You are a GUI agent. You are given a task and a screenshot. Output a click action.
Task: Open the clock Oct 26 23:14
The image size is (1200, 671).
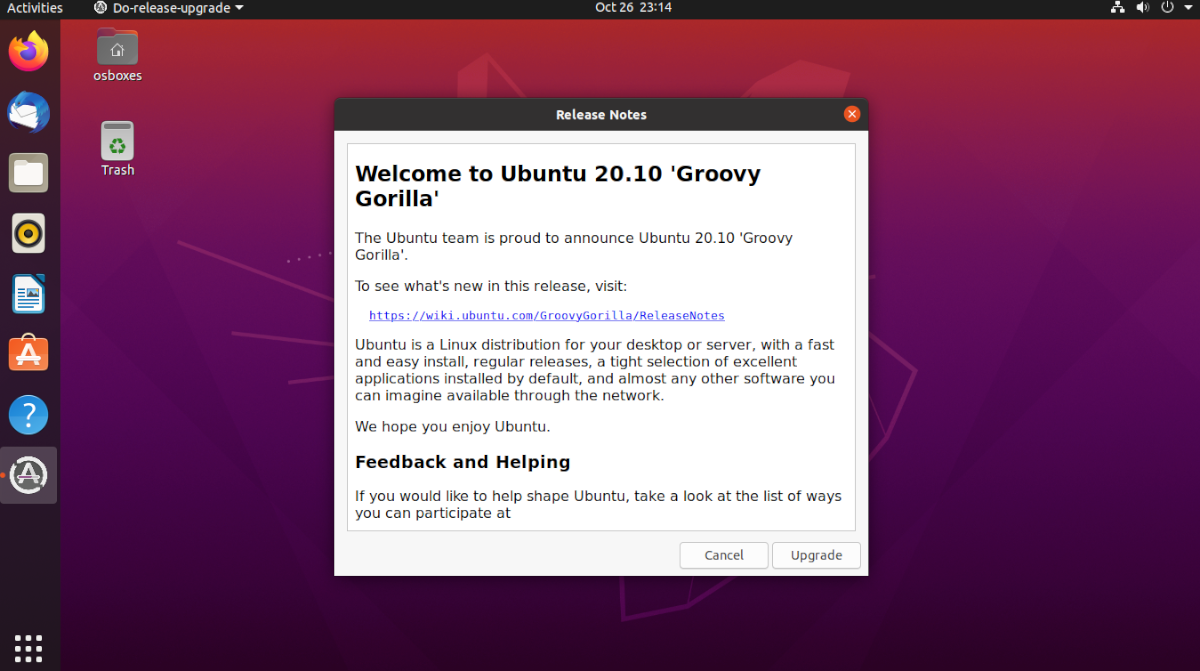633,8
